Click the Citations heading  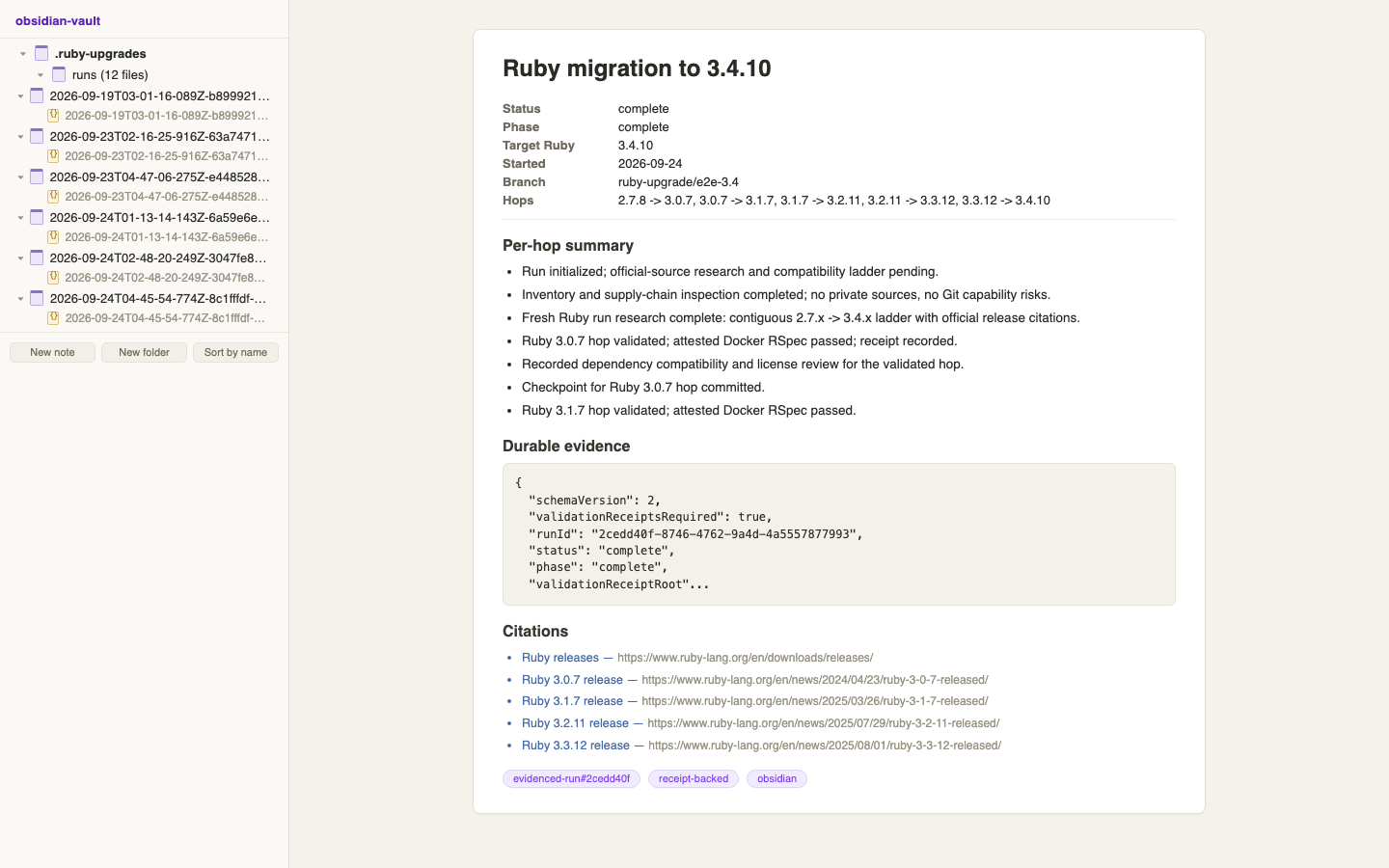coord(535,632)
